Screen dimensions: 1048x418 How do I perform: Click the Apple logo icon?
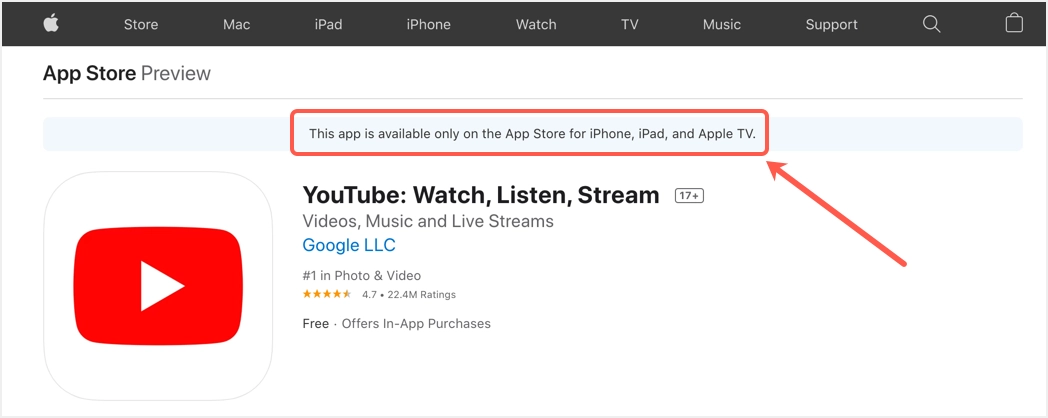pyautogui.click(x=51, y=24)
